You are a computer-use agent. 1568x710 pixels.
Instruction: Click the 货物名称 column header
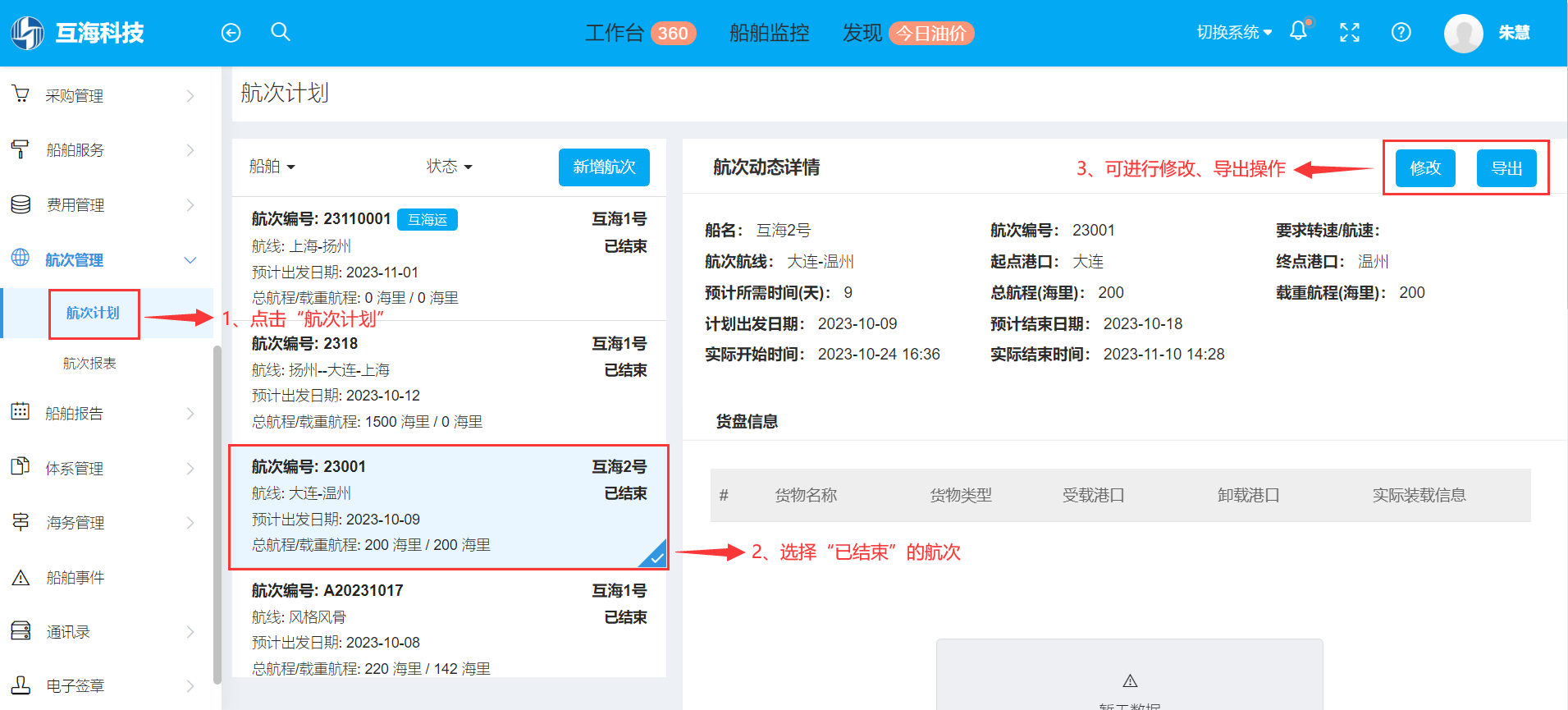point(806,495)
